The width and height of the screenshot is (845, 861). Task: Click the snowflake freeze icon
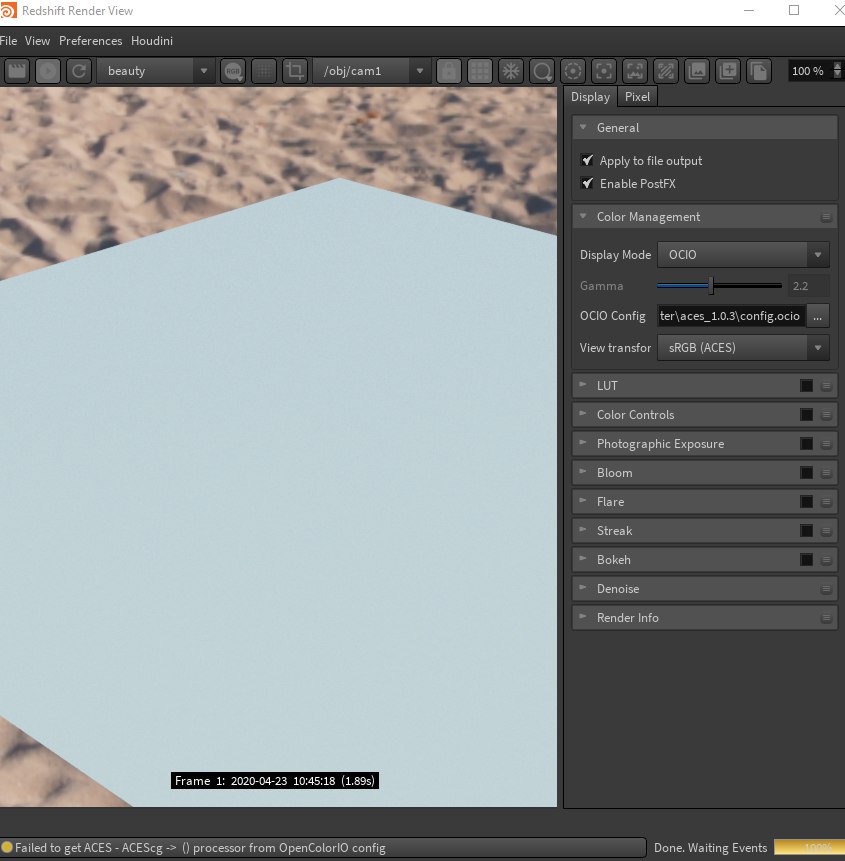point(511,71)
